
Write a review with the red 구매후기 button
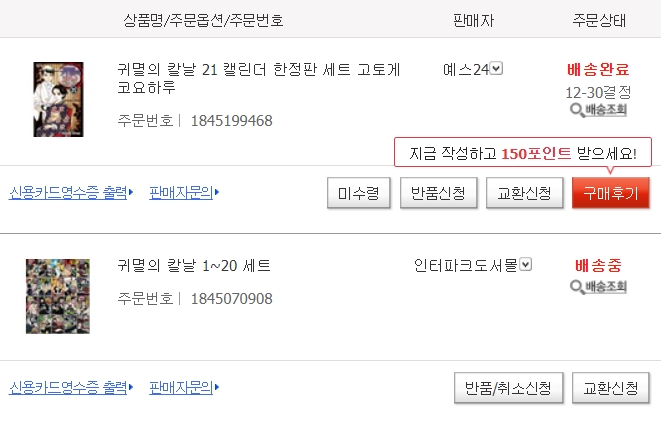[610, 193]
